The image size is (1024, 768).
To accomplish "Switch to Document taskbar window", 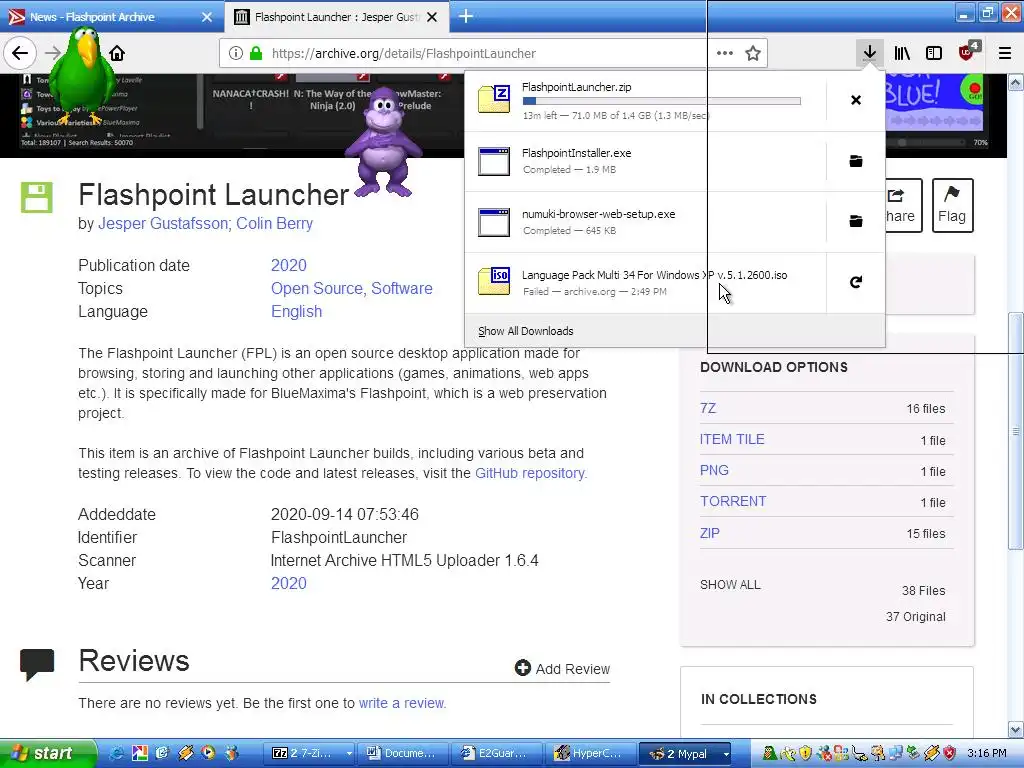I will (x=403, y=753).
